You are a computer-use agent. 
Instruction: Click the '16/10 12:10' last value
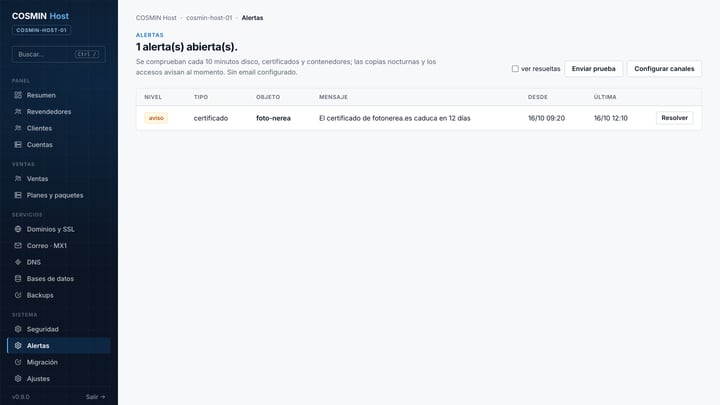611,118
